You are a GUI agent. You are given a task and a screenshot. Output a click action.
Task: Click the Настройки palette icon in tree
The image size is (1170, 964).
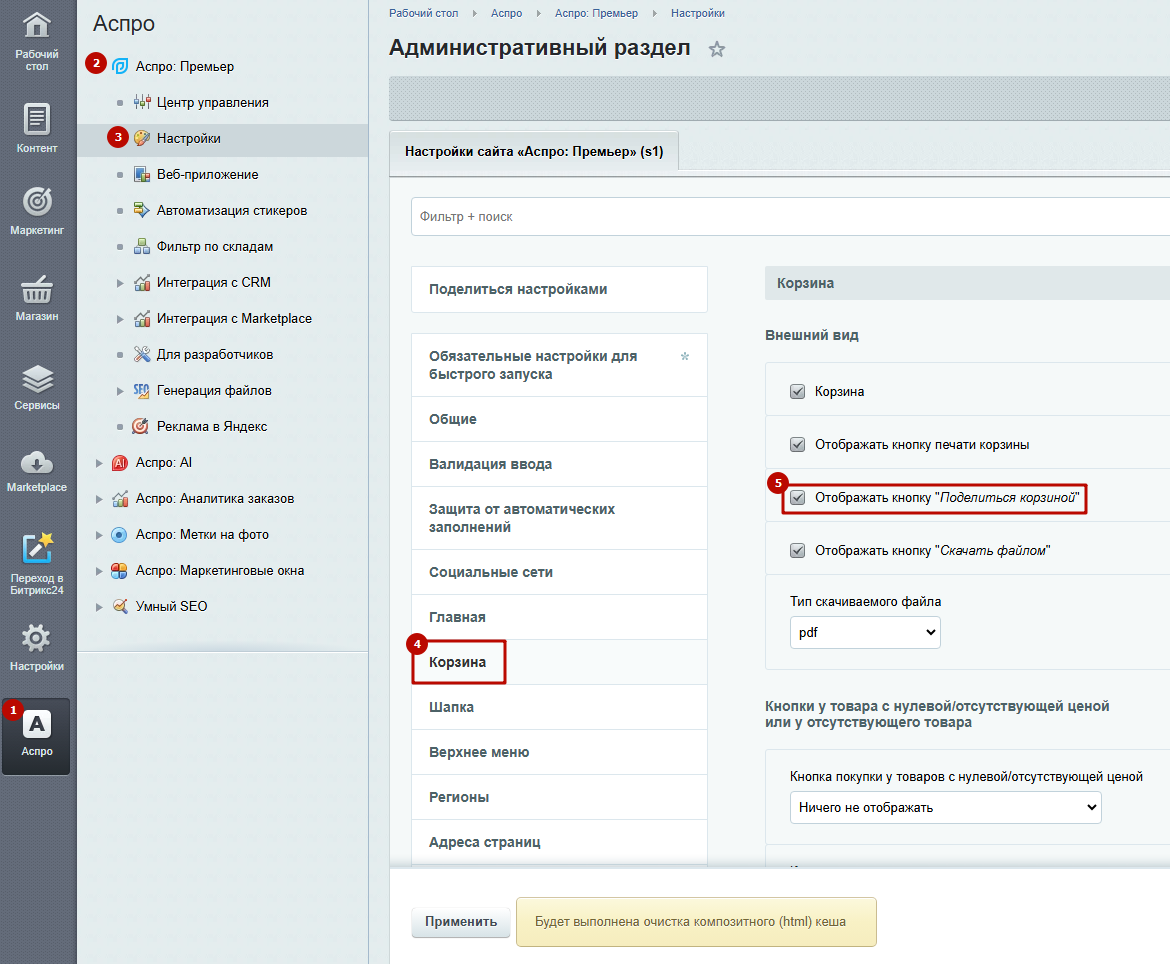142,138
